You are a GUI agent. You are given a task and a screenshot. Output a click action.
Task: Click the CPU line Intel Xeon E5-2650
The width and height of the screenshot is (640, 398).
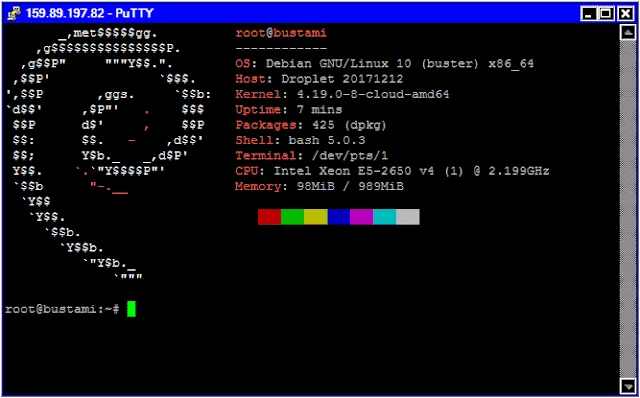point(392,171)
